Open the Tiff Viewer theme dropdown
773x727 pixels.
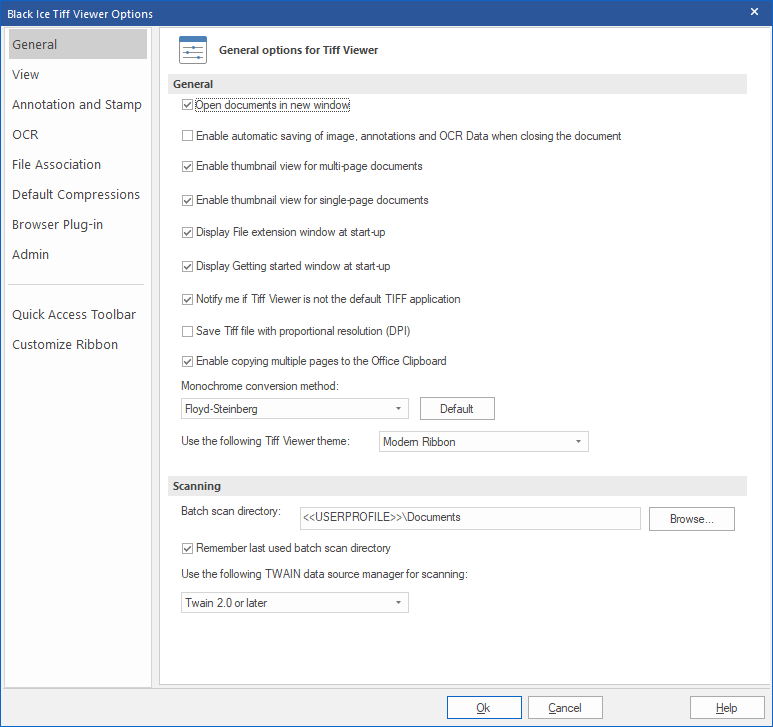click(484, 442)
